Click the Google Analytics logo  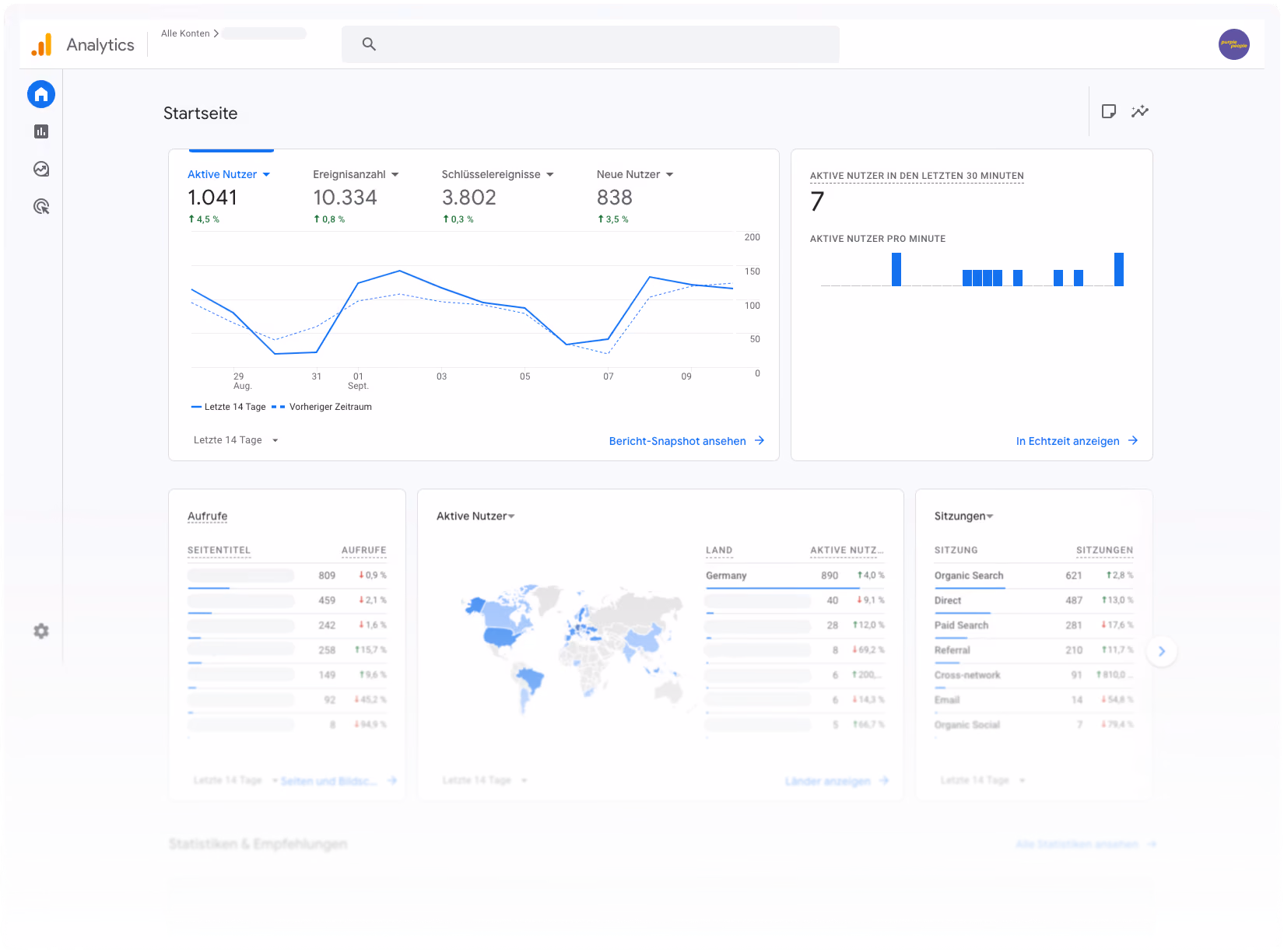[41, 44]
